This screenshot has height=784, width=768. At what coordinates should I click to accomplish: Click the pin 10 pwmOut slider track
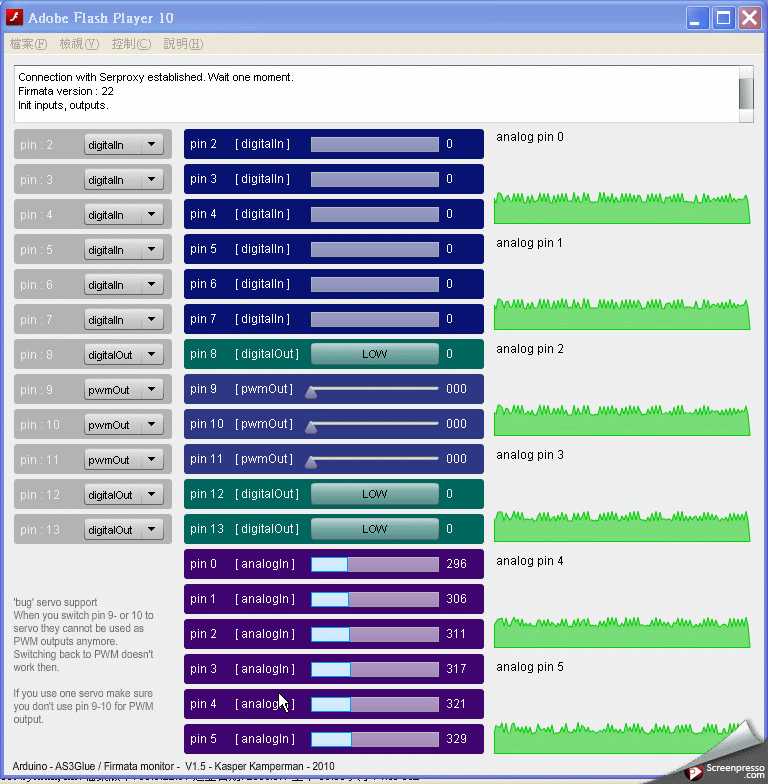pos(374,423)
